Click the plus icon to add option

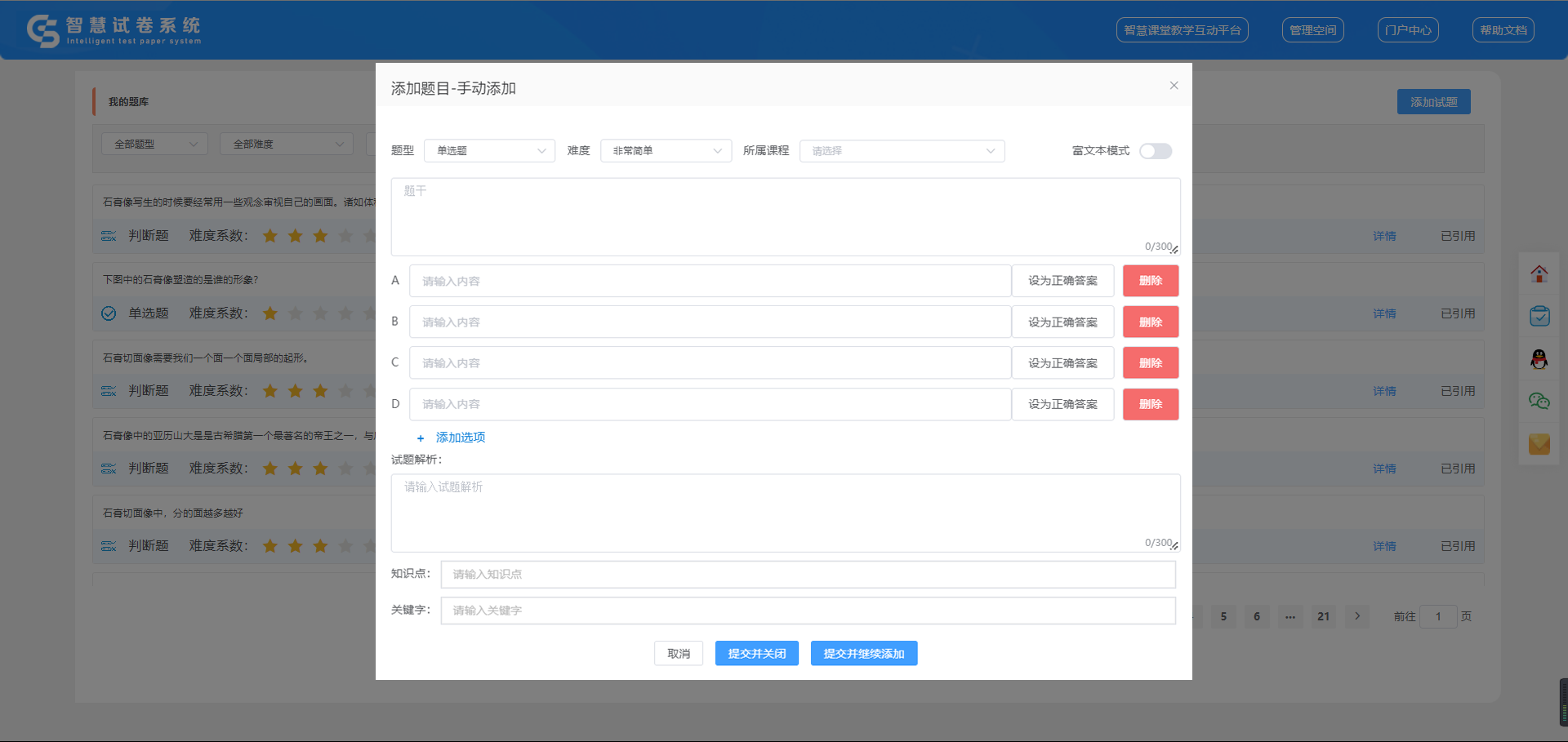421,438
